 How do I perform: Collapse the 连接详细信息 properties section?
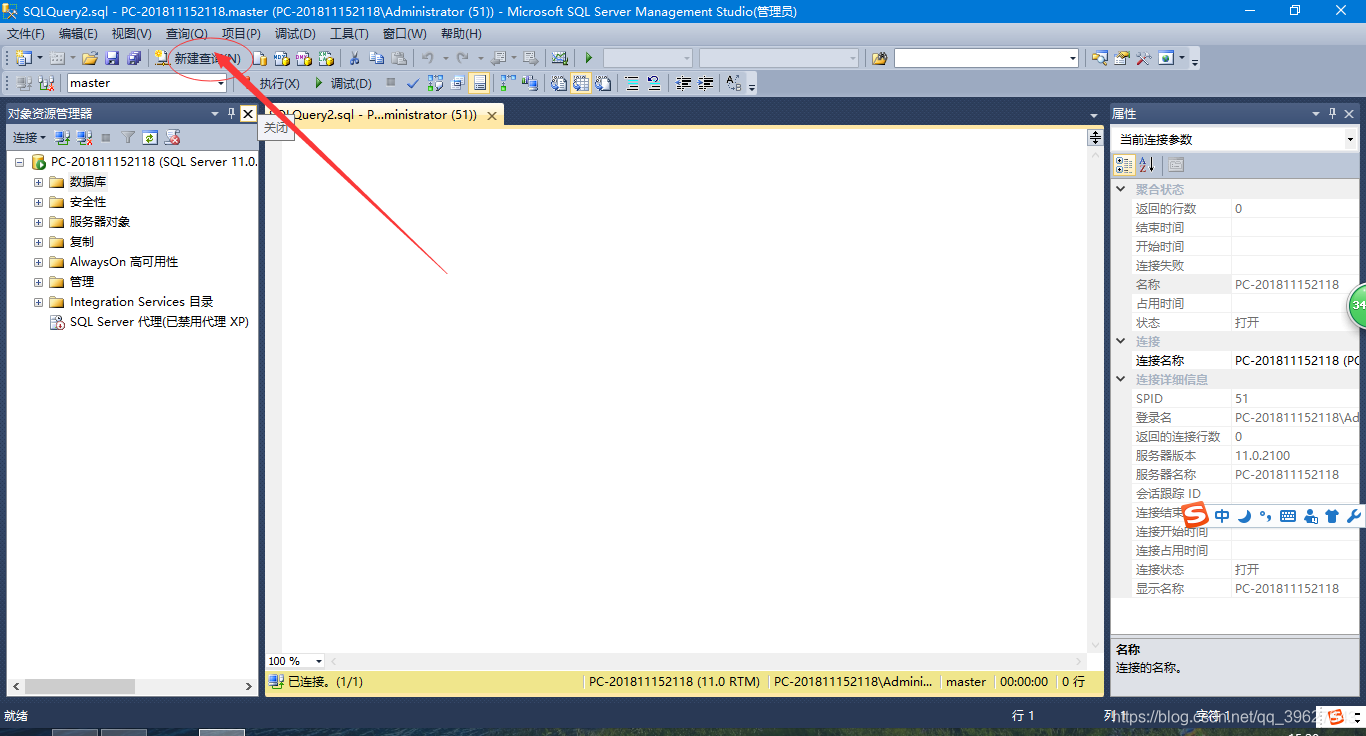[x=1121, y=379]
